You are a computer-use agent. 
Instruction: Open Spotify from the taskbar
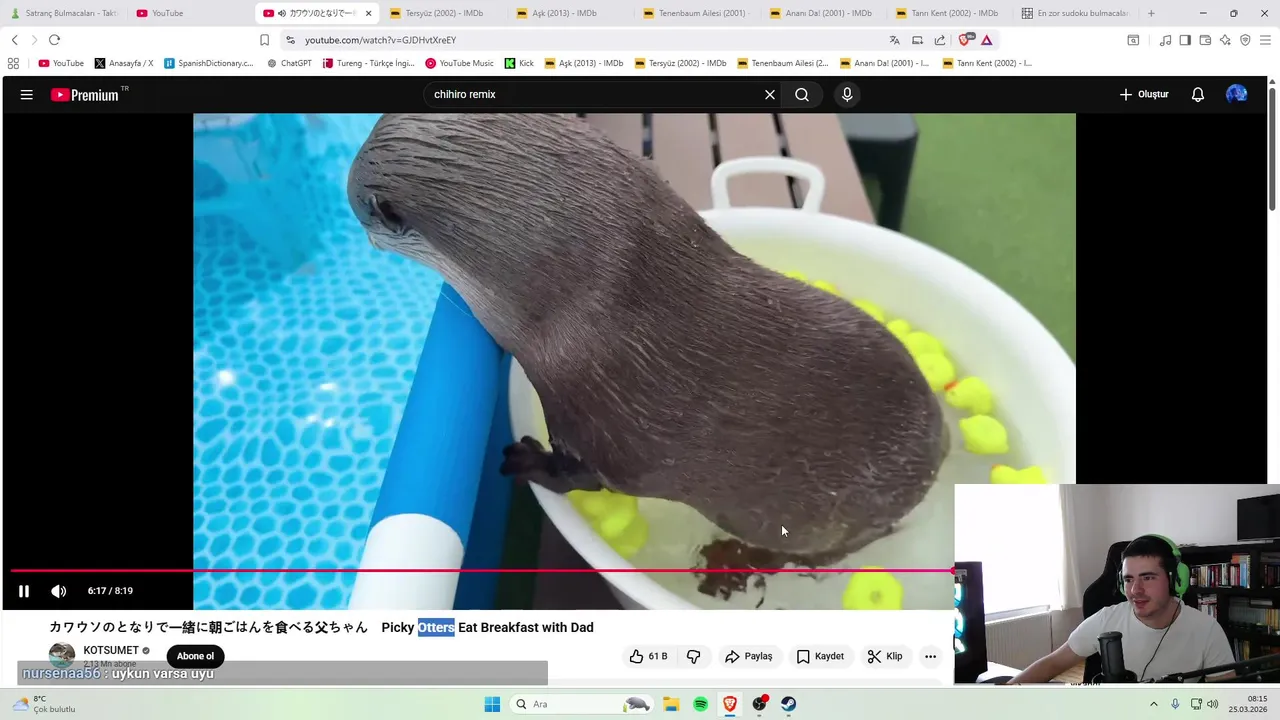click(x=700, y=704)
